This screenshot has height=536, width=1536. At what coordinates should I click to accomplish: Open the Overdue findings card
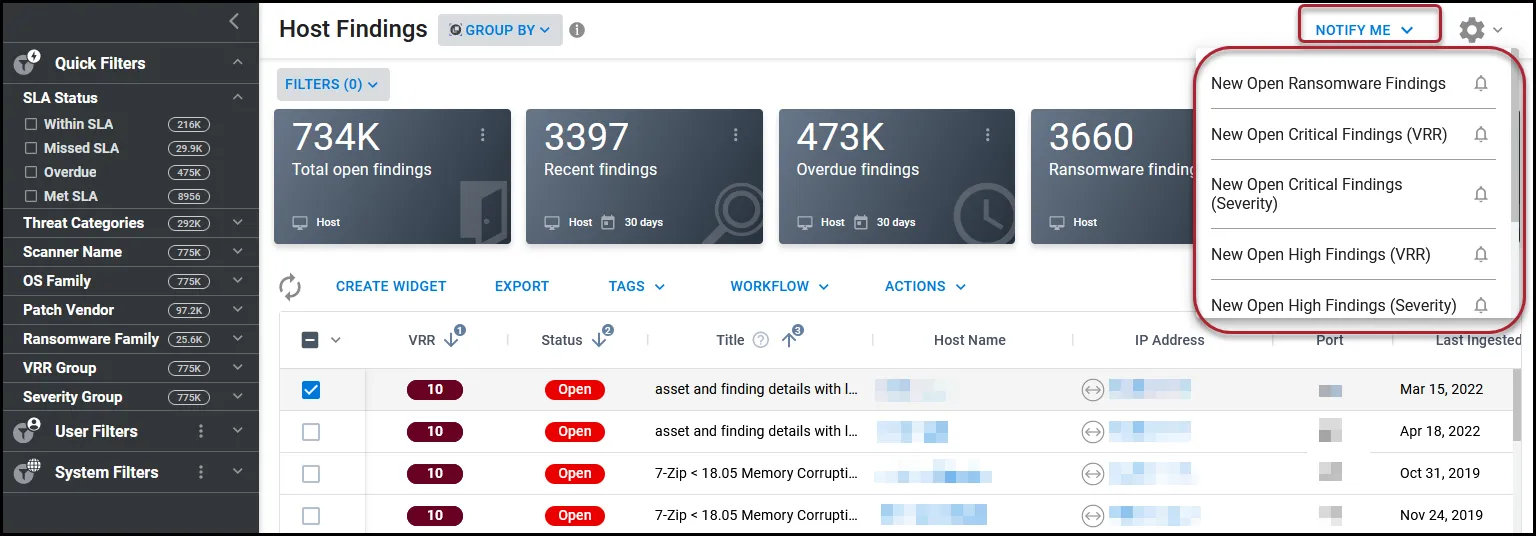[x=897, y=177]
